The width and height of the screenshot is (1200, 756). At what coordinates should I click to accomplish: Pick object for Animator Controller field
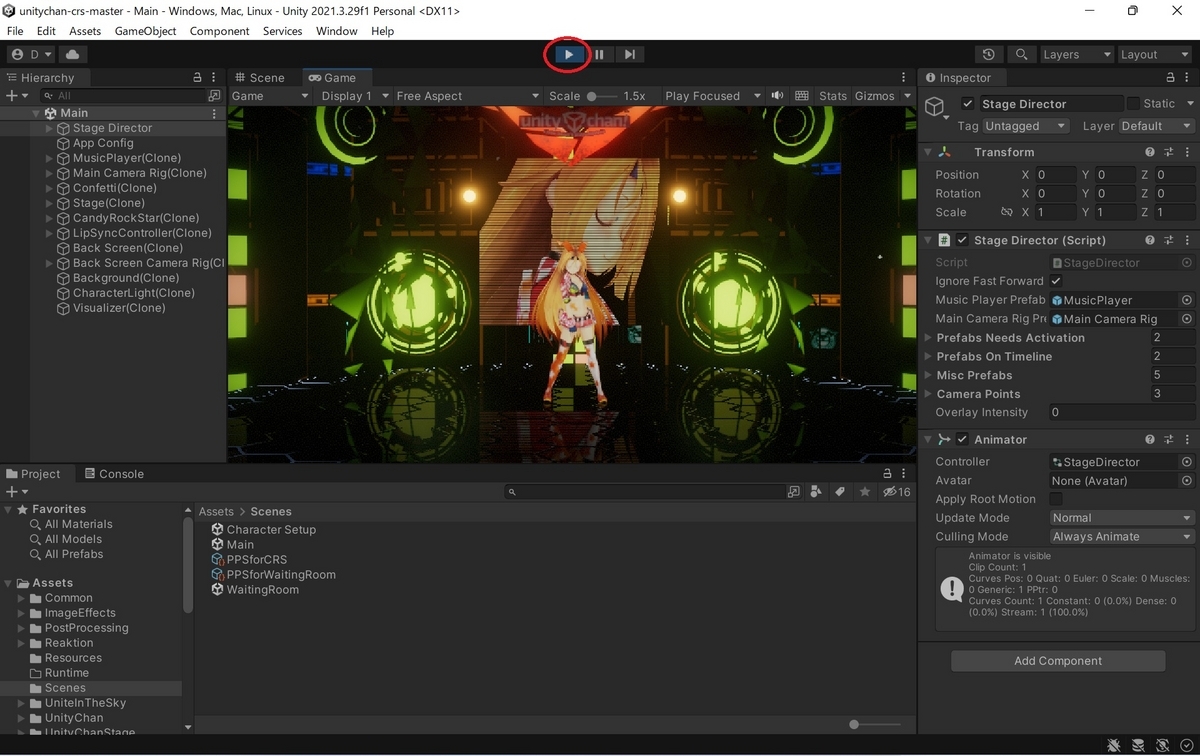(x=1187, y=462)
